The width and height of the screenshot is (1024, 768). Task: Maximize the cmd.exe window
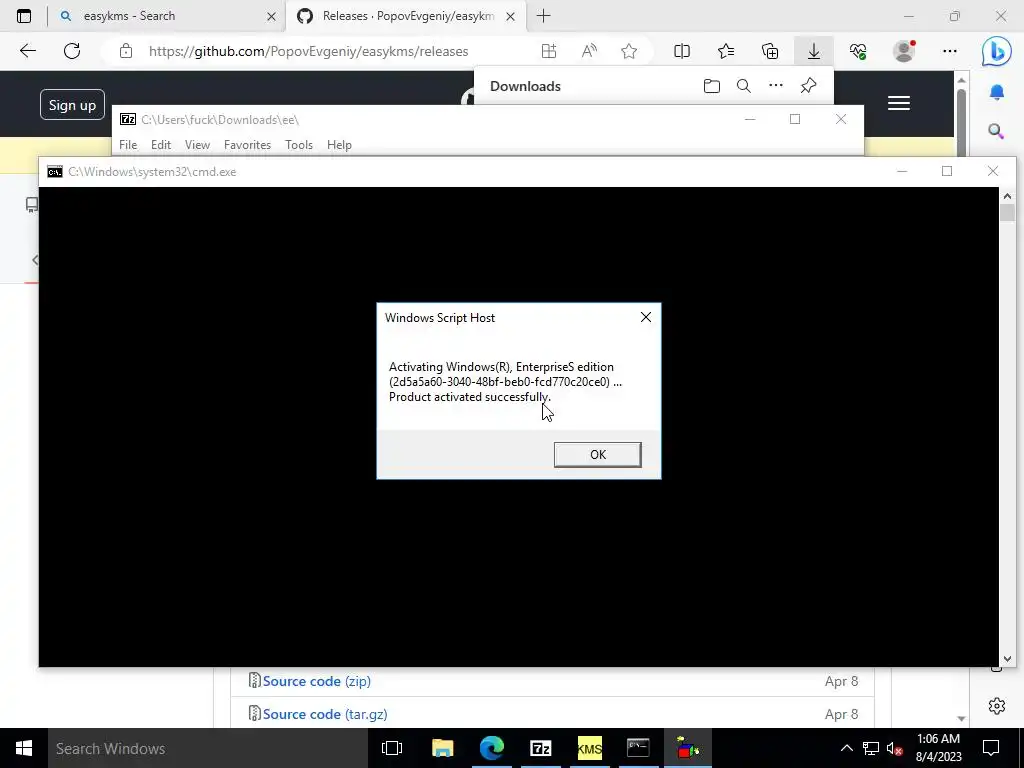click(947, 171)
